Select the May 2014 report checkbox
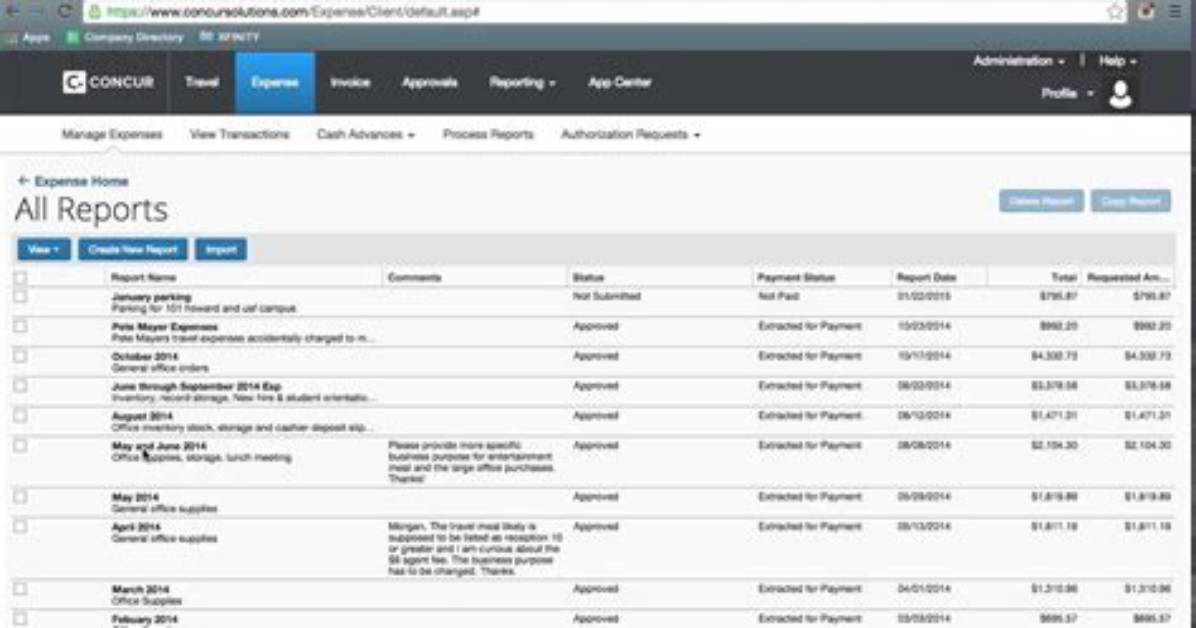This screenshot has width=1196, height=628. coord(21,496)
